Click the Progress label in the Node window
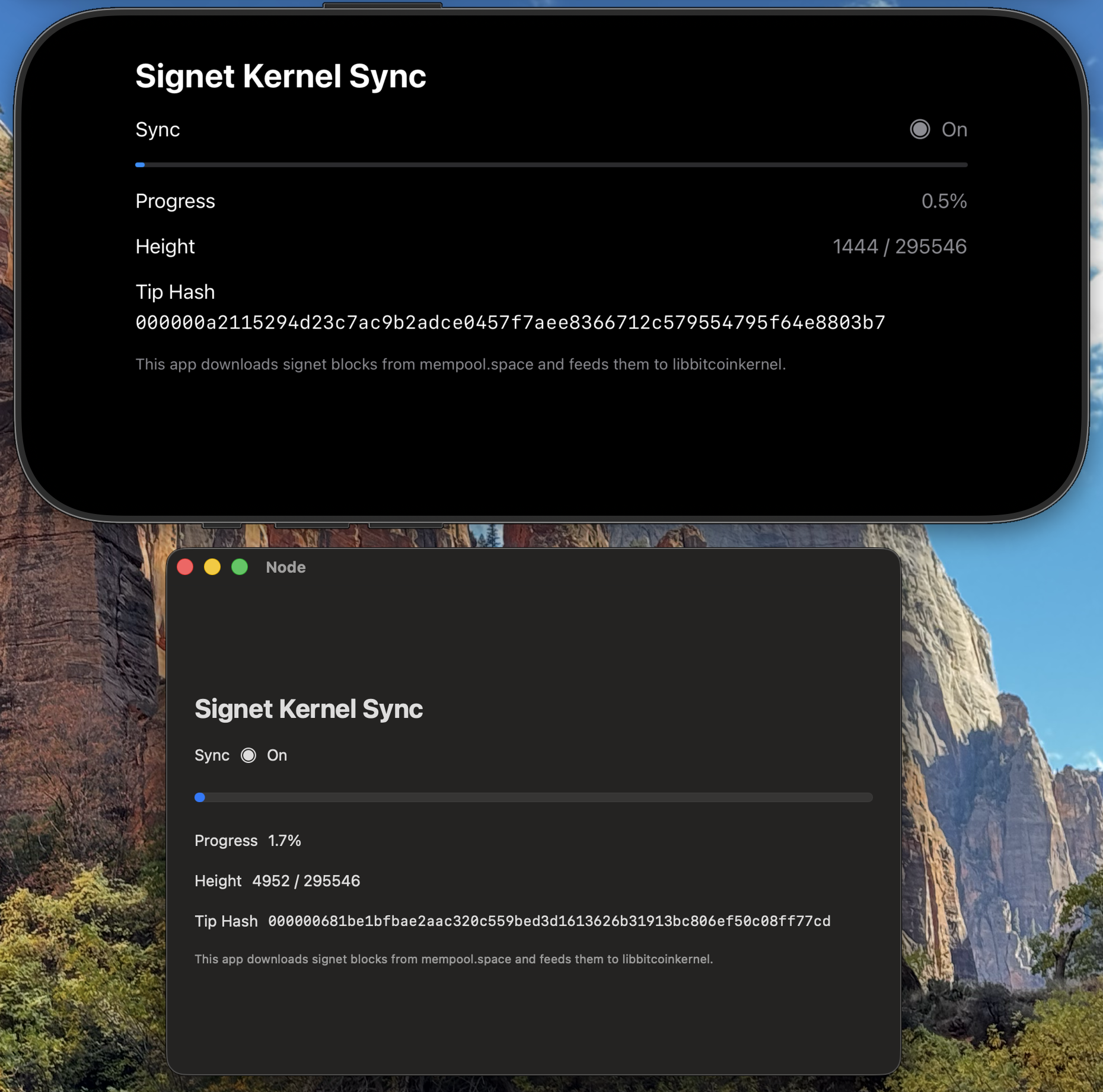Screen dimensions: 1103x1092 pos(225,840)
